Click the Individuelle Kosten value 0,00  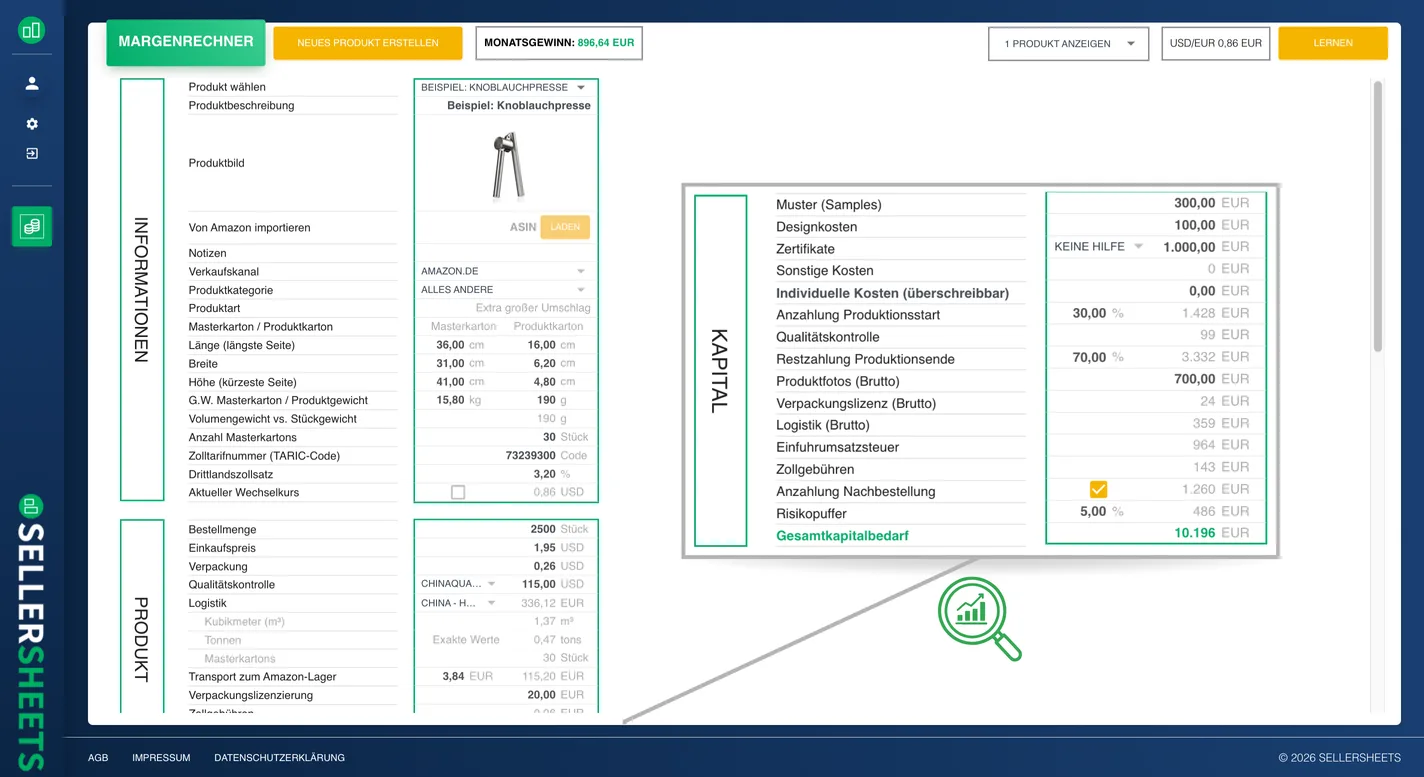[1202, 291]
